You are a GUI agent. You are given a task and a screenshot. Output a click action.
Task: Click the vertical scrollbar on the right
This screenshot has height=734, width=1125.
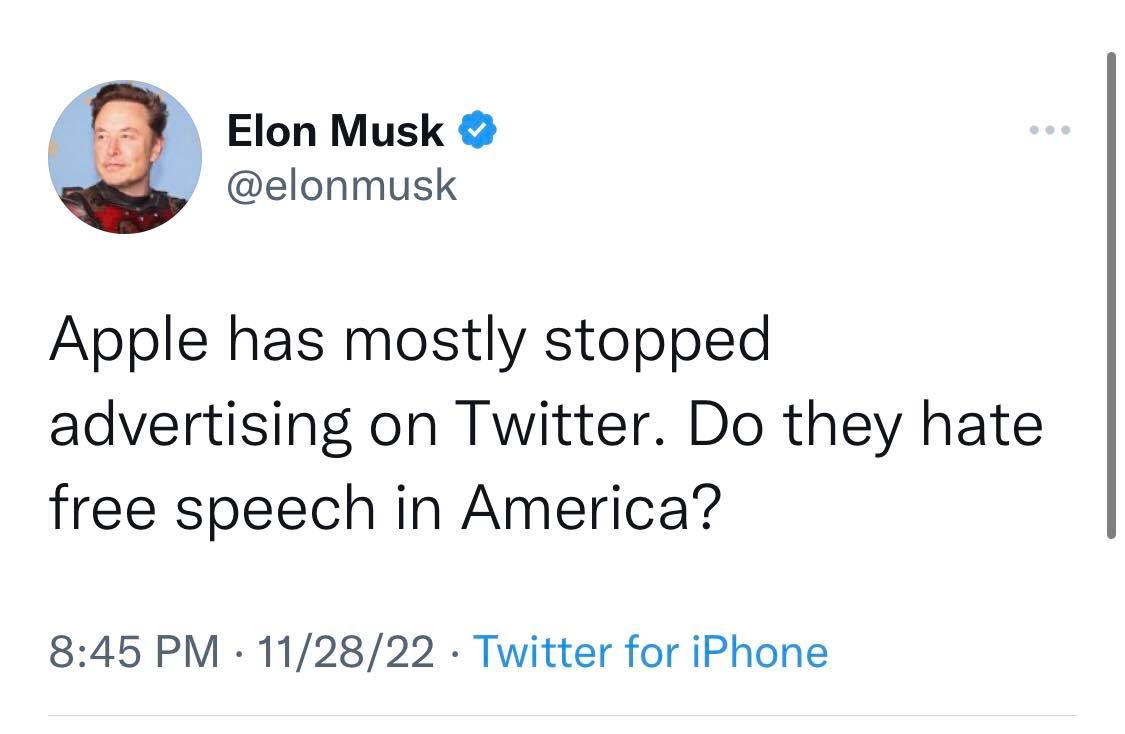click(1110, 295)
